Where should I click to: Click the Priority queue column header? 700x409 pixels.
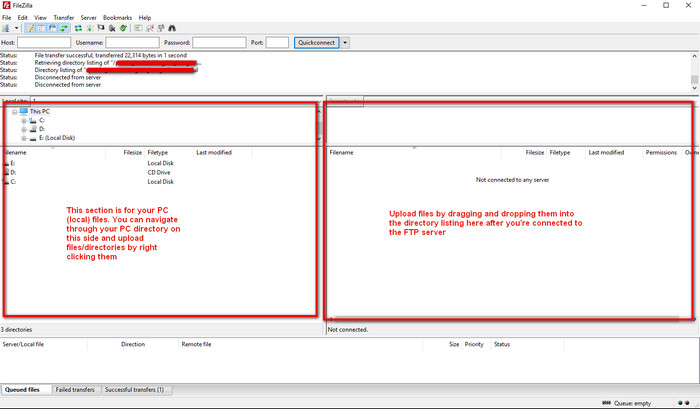[475, 344]
